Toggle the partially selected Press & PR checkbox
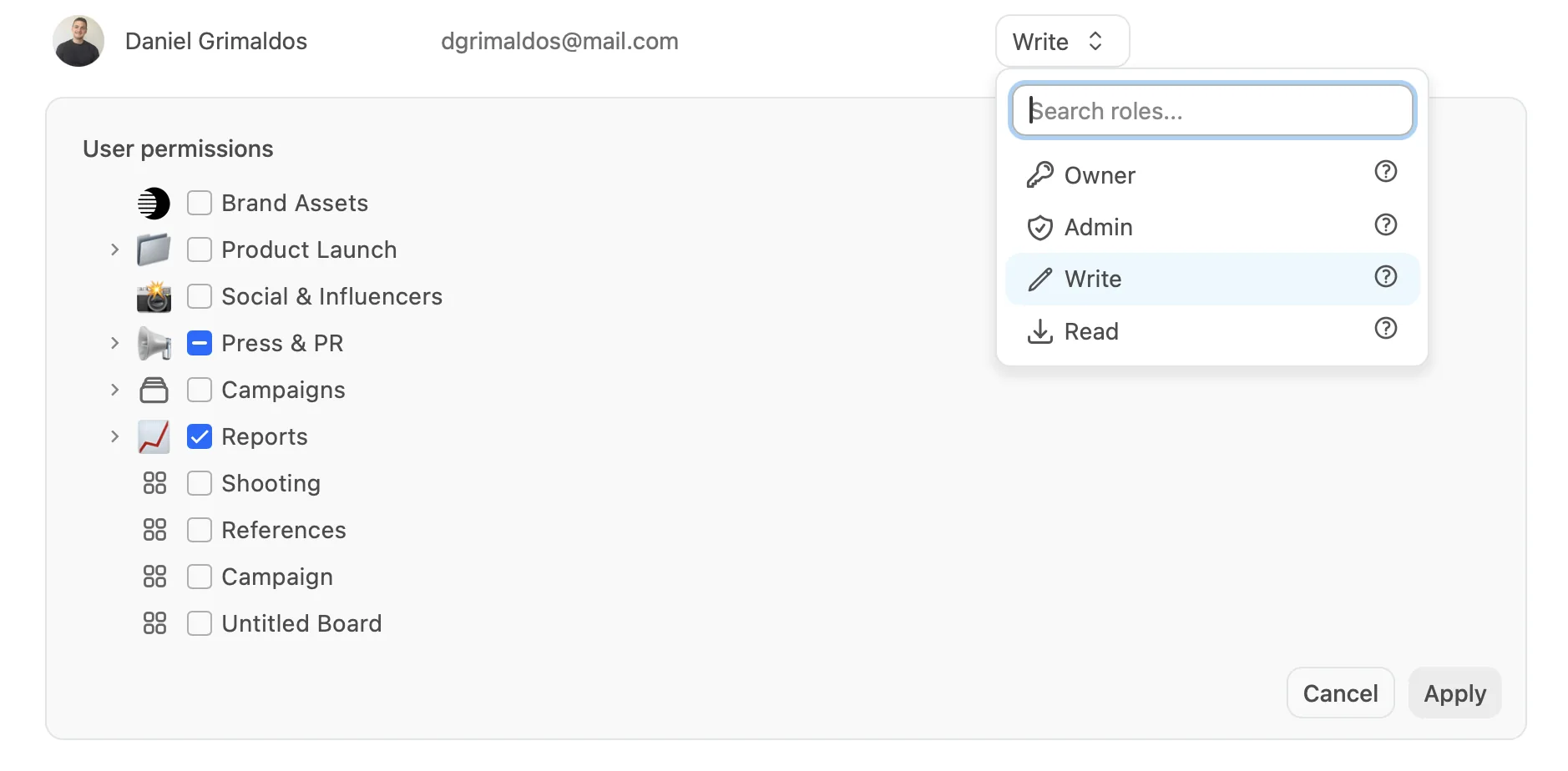Screen dimensions: 1568x771 pyautogui.click(x=200, y=343)
